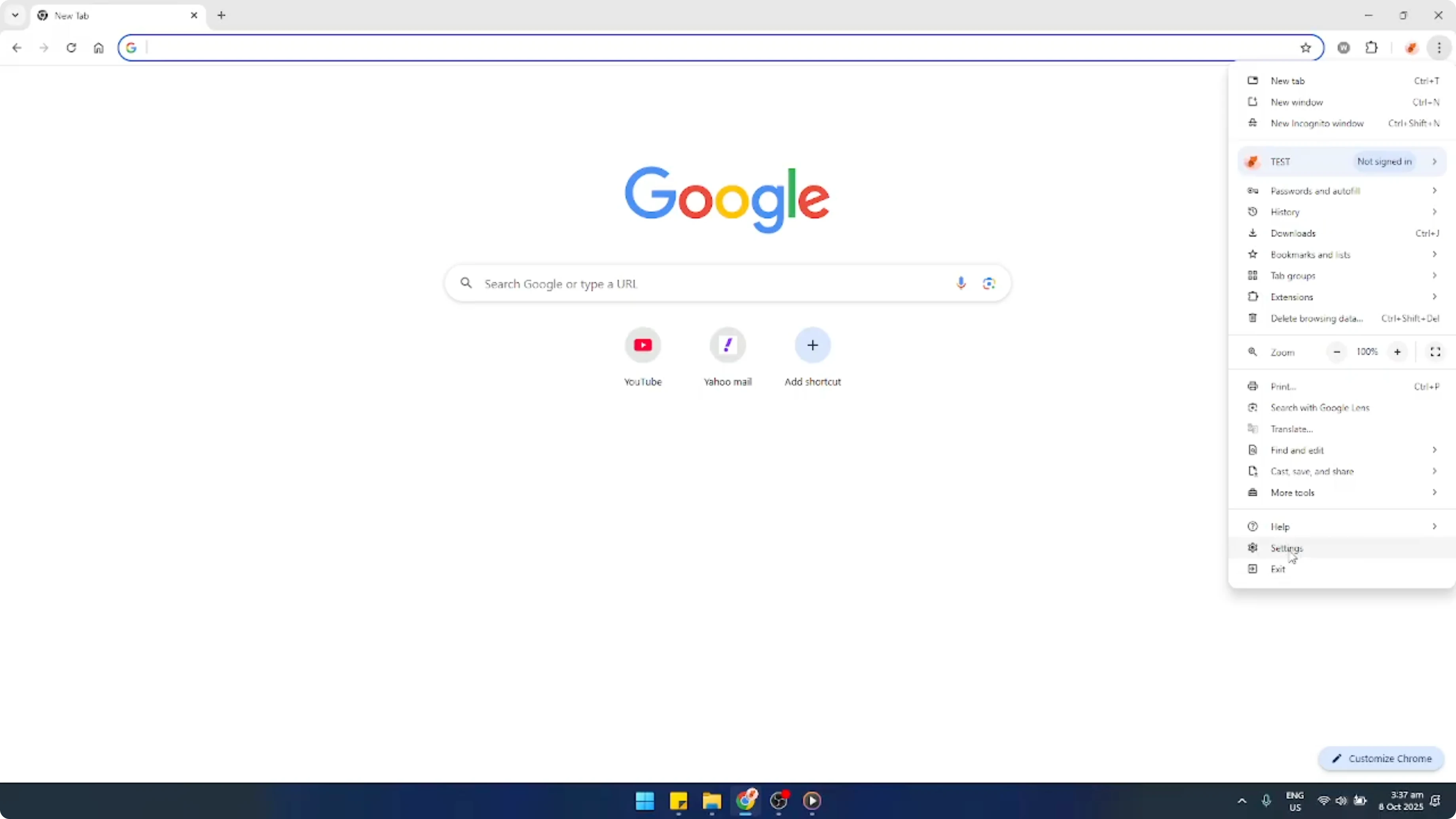Click the Wi-Fi network tray icon

coord(1324,801)
